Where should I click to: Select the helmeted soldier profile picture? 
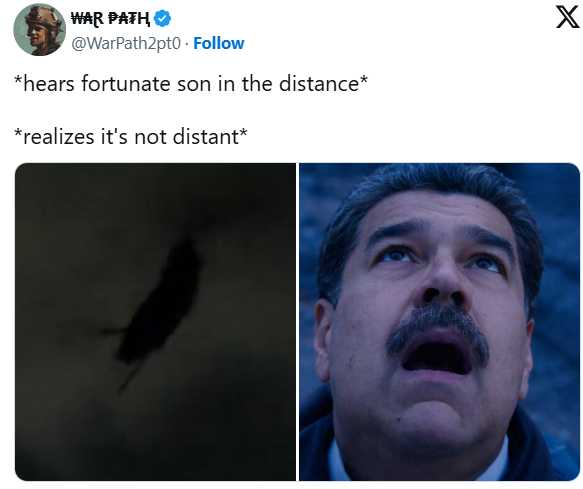[x=39, y=30]
